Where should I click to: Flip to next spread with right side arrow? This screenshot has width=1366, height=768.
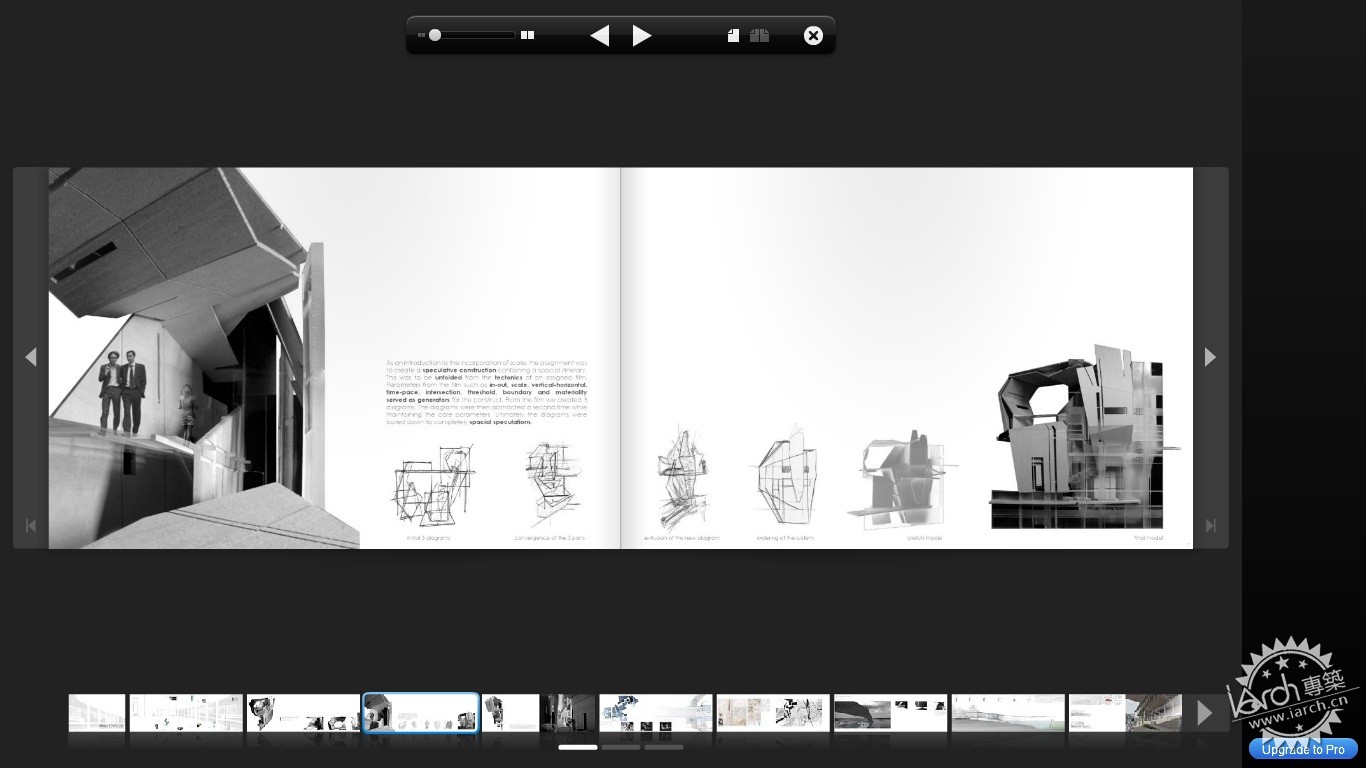(1210, 357)
